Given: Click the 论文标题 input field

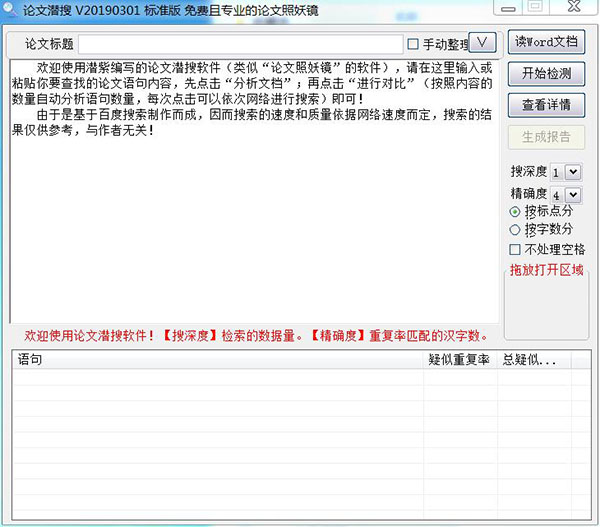Looking at the screenshot, I should tap(241, 44).
